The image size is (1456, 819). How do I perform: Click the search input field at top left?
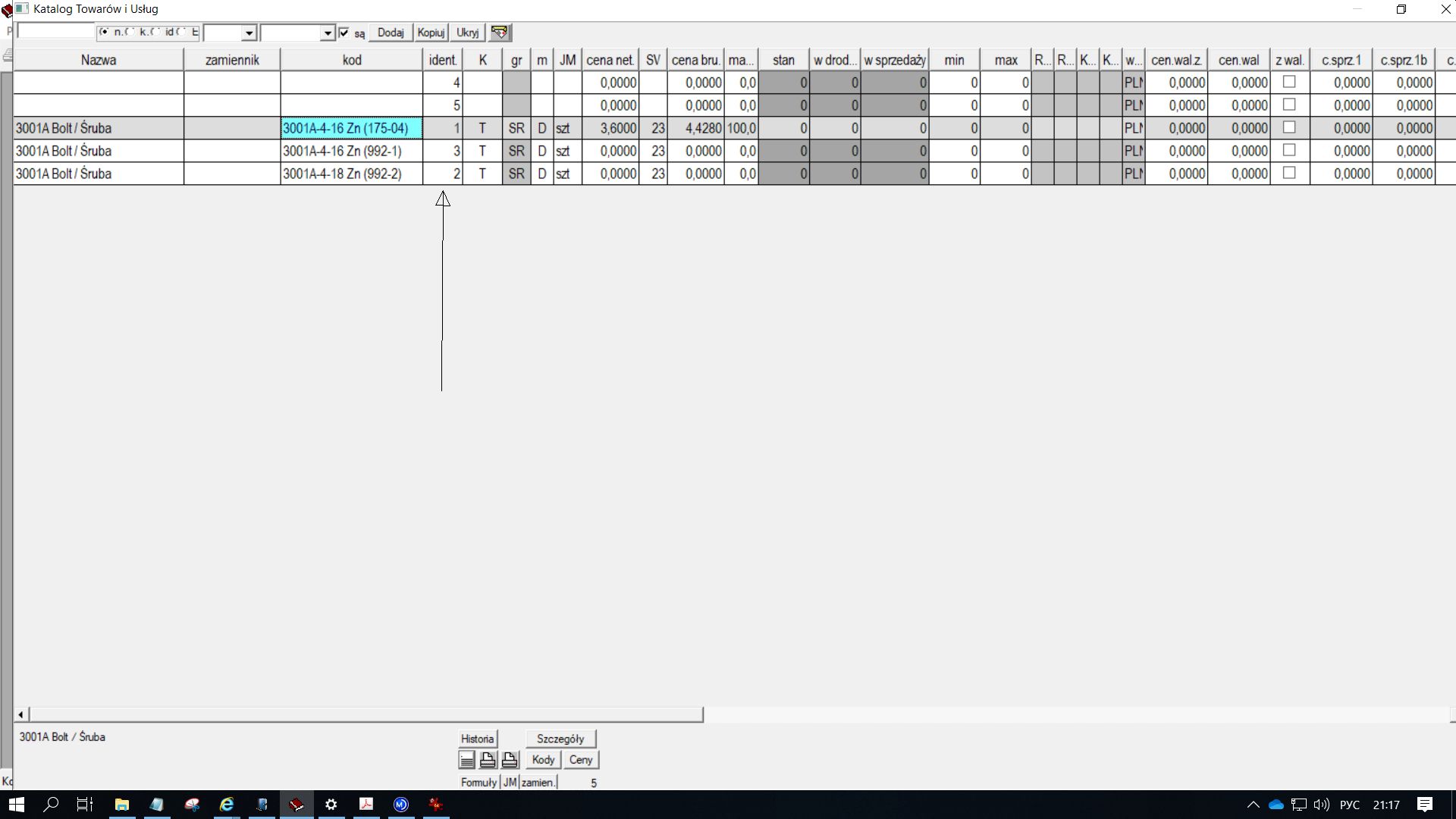pyautogui.click(x=55, y=32)
